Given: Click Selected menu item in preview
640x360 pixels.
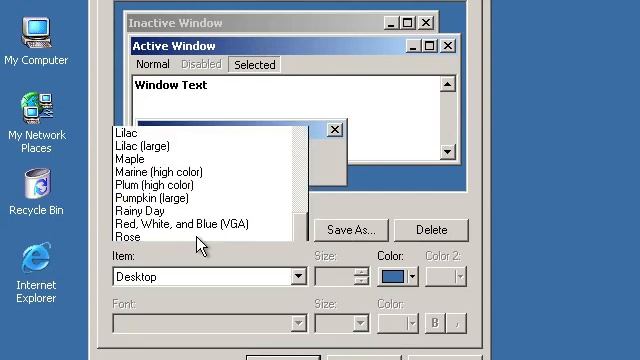Looking at the screenshot, I should tap(254, 64).
